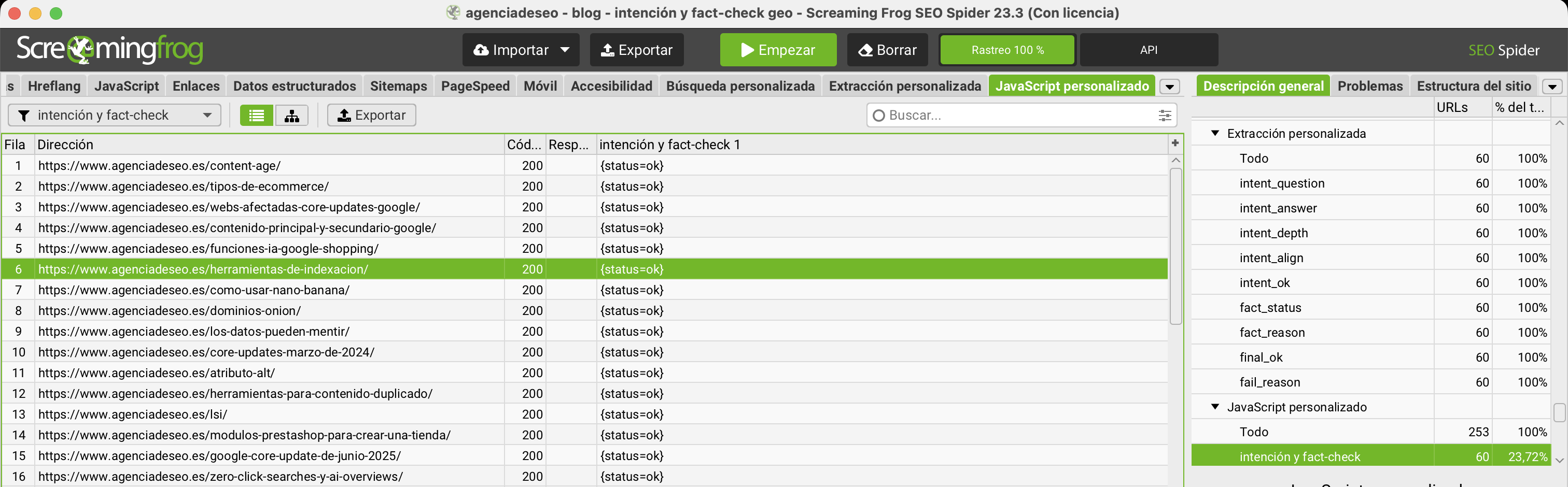Click the Screaming Frog logo
Viewport: 1568px width, 487px height.
(x=109, y=49)
